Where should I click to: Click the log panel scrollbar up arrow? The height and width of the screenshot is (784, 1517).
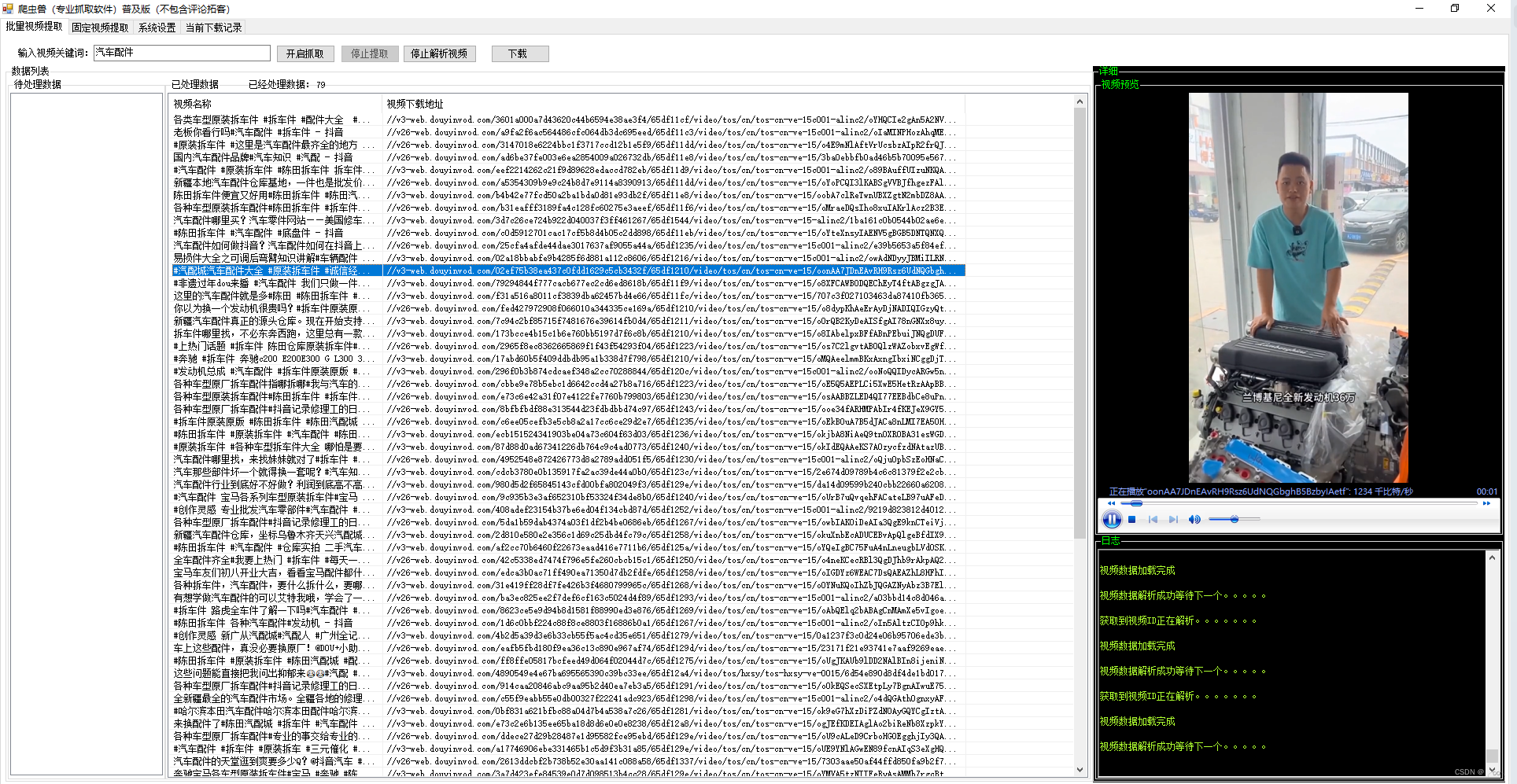point(1492,558)
